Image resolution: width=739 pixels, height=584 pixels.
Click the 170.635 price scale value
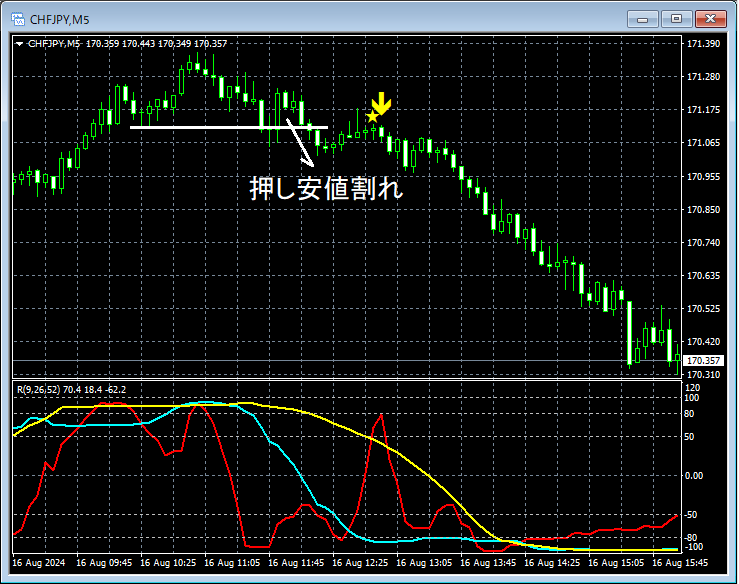(x=704, y=276)
